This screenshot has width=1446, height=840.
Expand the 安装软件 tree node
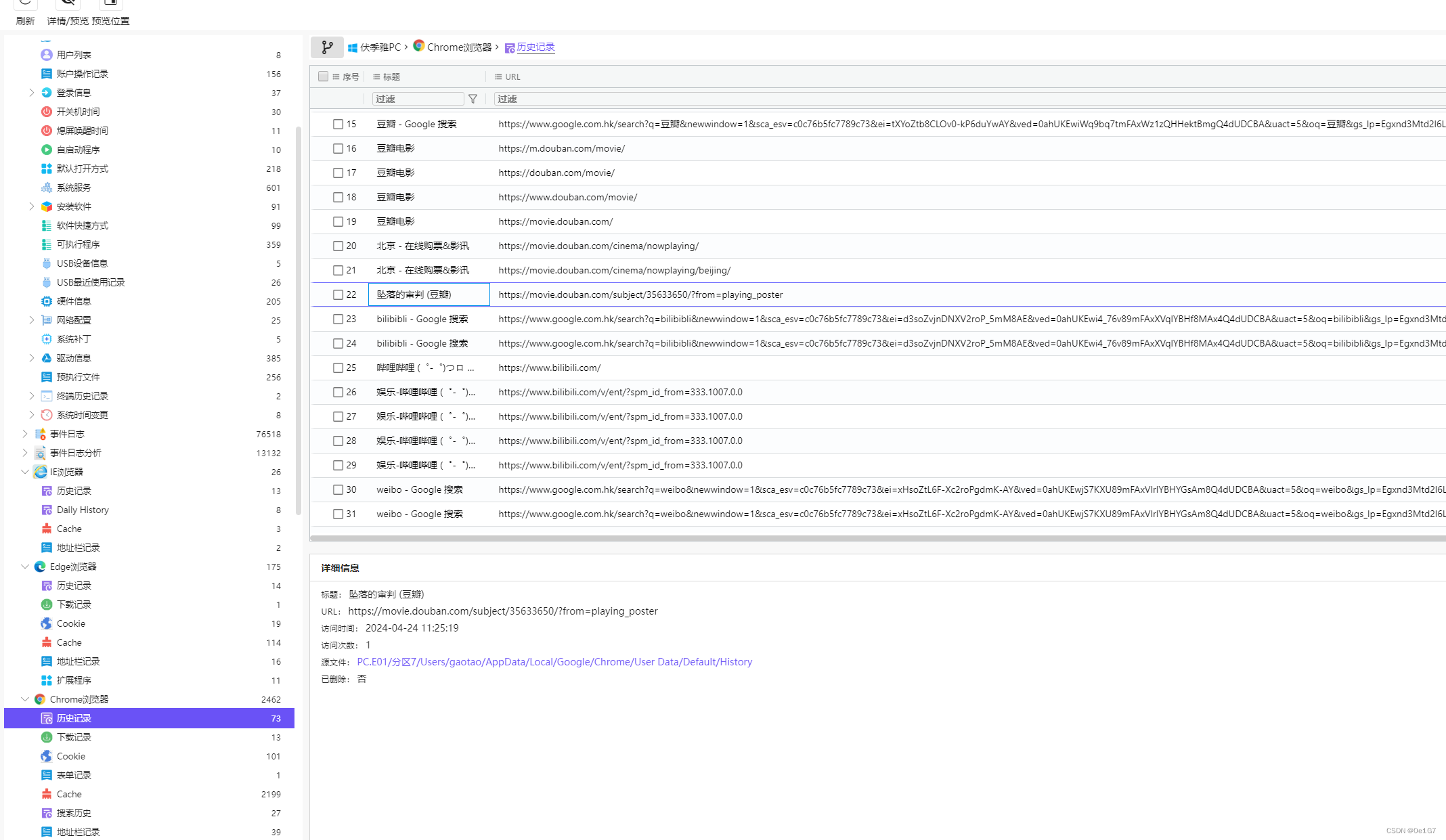click(x=31, y=206)
